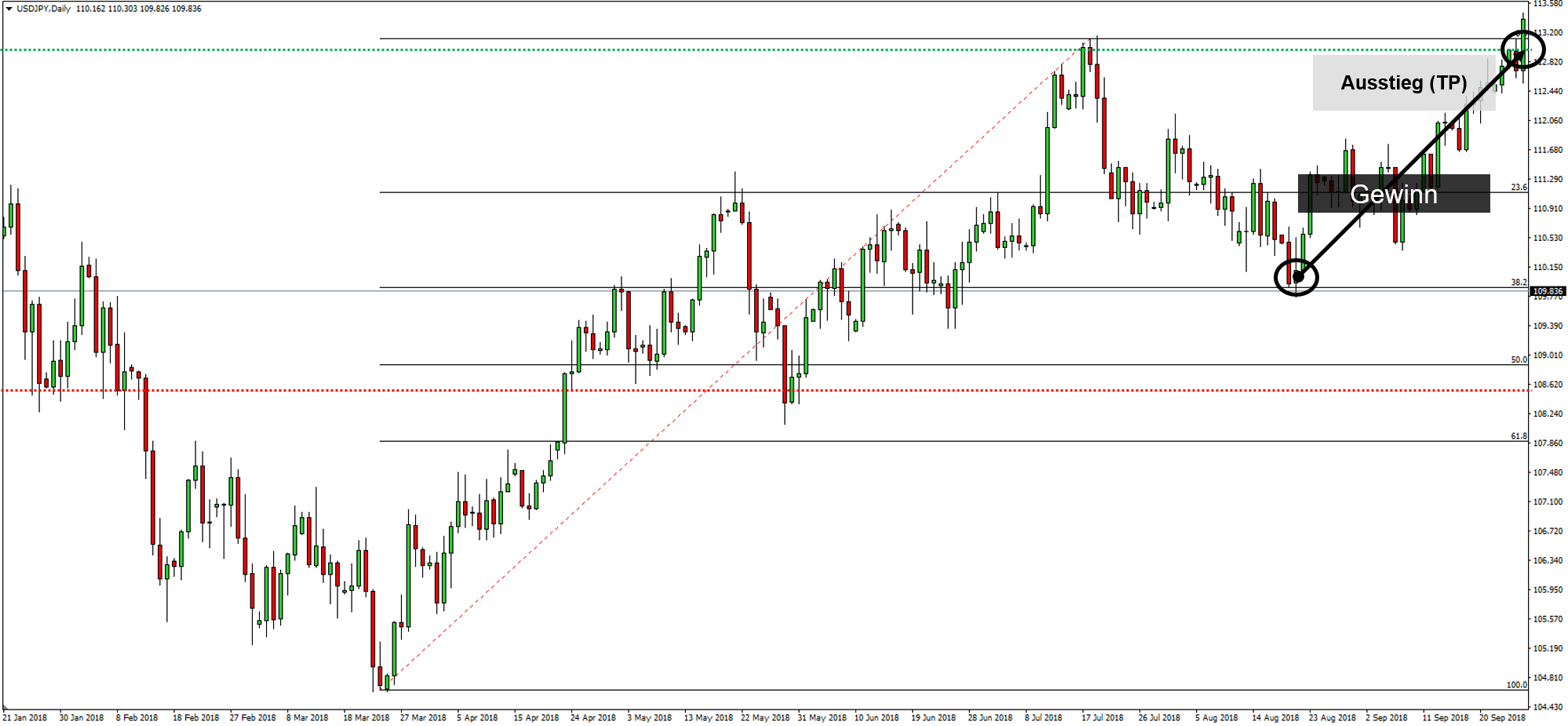Image resolution: width=1568 pixels, height=726 pixels.
Task: Click the chart menu arrow beside USDJPY,Daily
Action: [x=9, y=9]
